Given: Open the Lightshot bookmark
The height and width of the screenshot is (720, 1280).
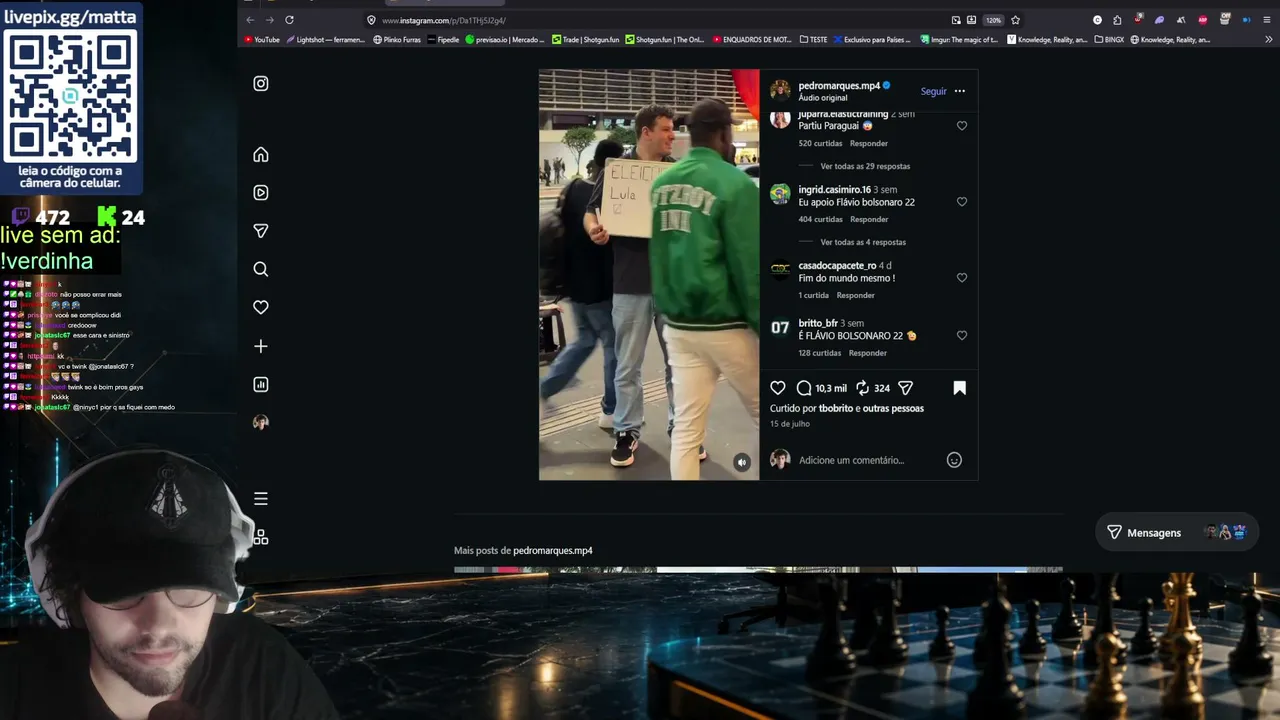Looking at the screenshot, I should (x=325, y=40).
